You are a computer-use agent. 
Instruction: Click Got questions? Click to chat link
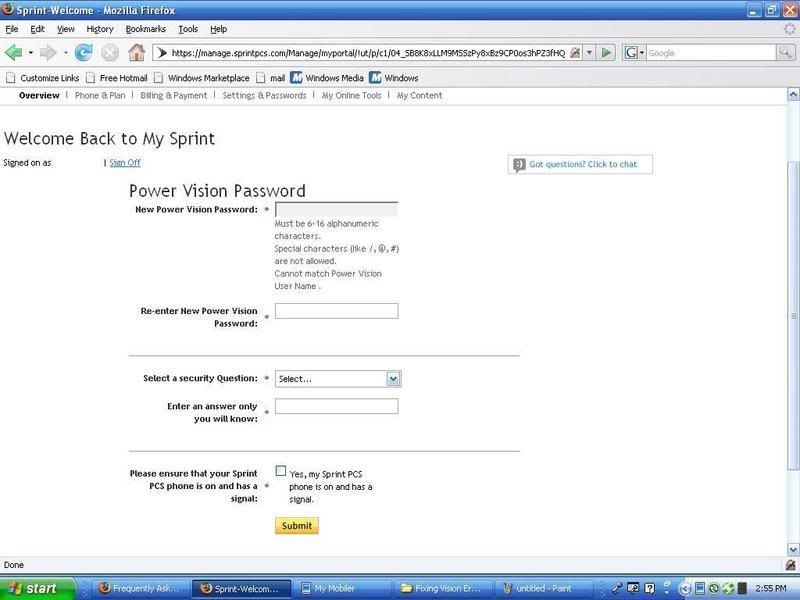pyautogui.click(x=583, y=164)
